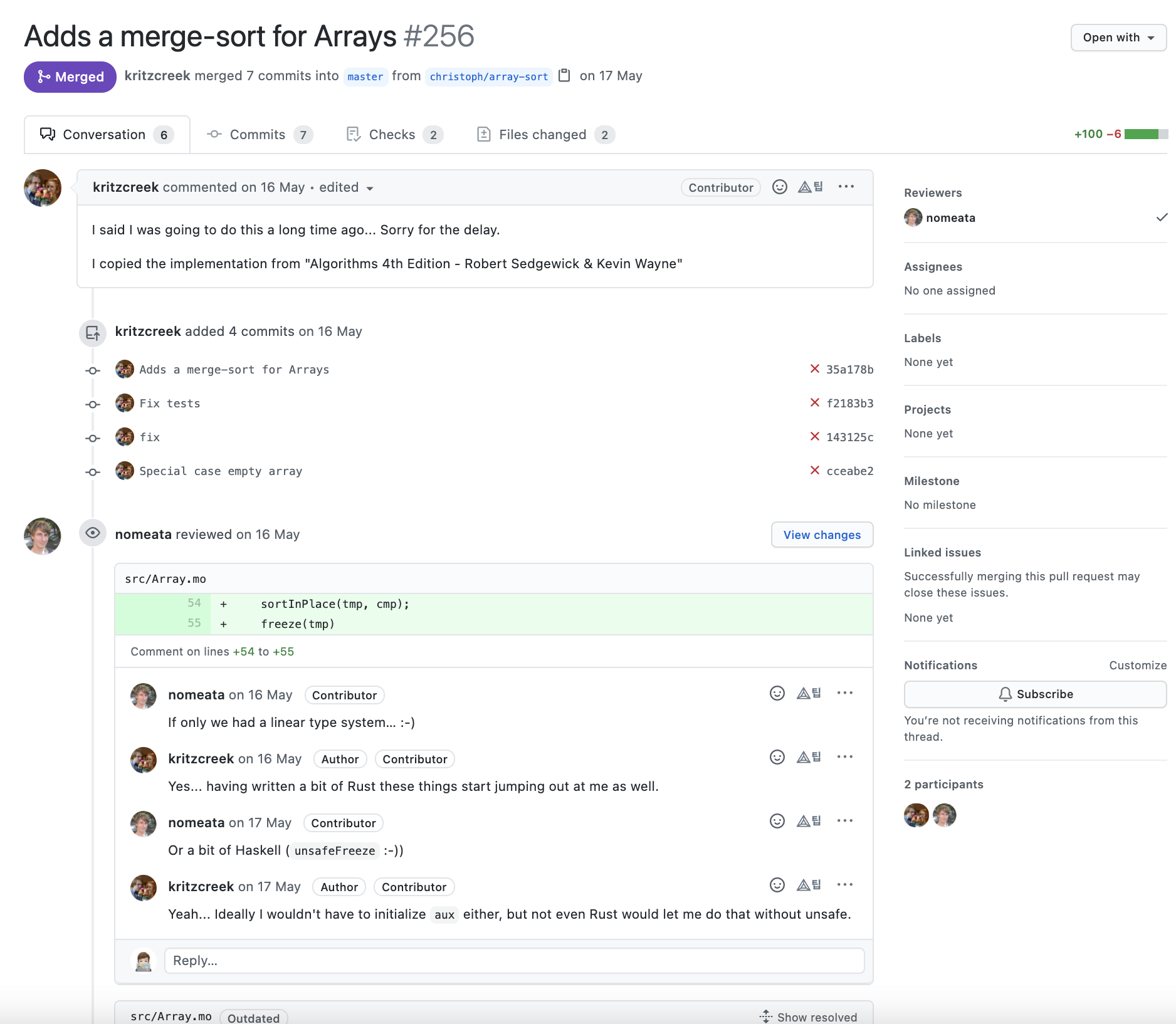1176x1024 pixels.
Task: Open the Commits tab
Action: (x=260, y=135)
